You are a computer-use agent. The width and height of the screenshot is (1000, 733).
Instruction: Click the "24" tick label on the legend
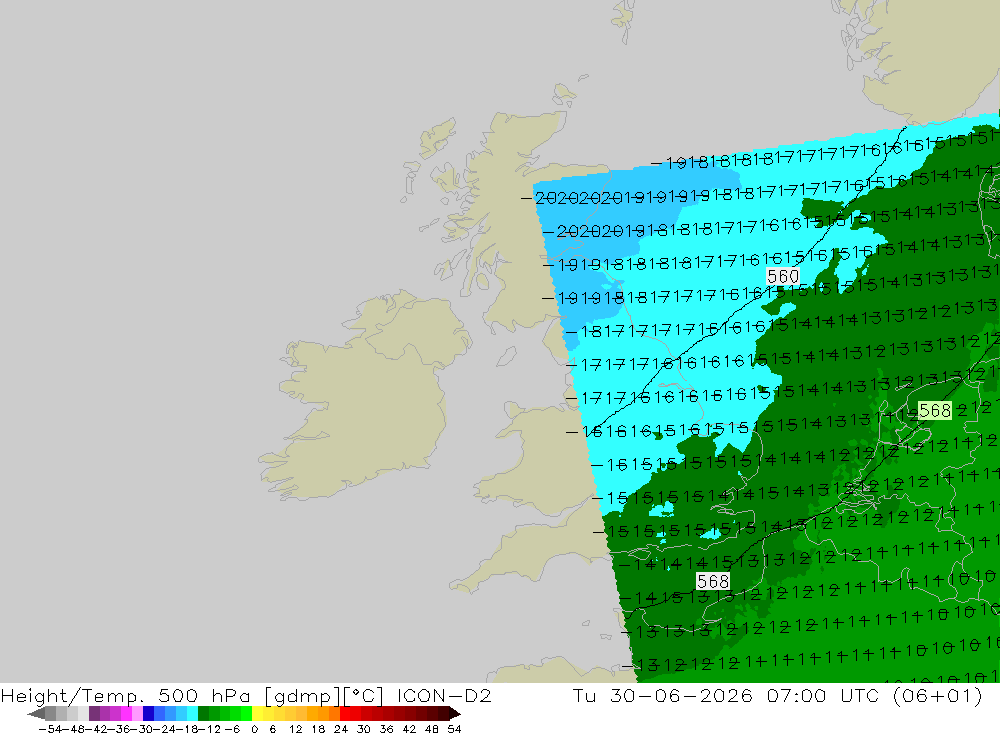pyautogui.click(x=341, y=729)
